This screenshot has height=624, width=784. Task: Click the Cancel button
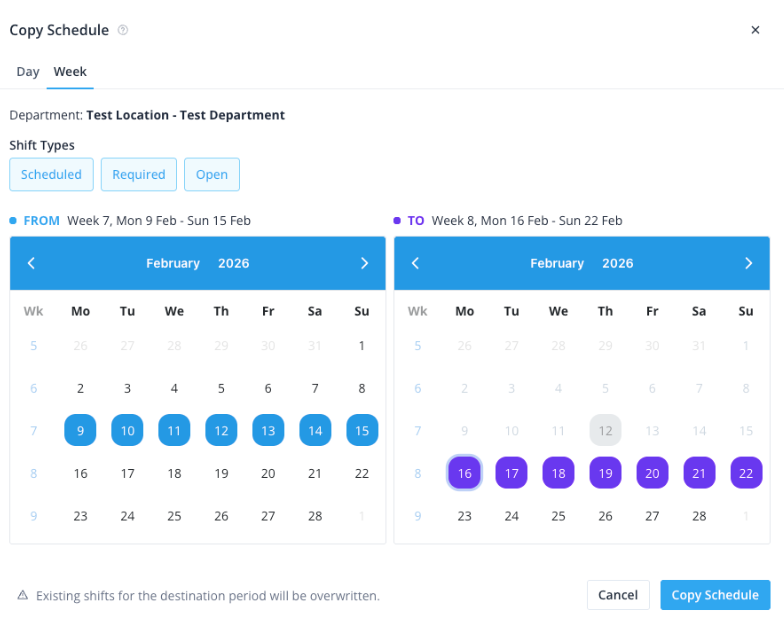(x=618, y=595)
